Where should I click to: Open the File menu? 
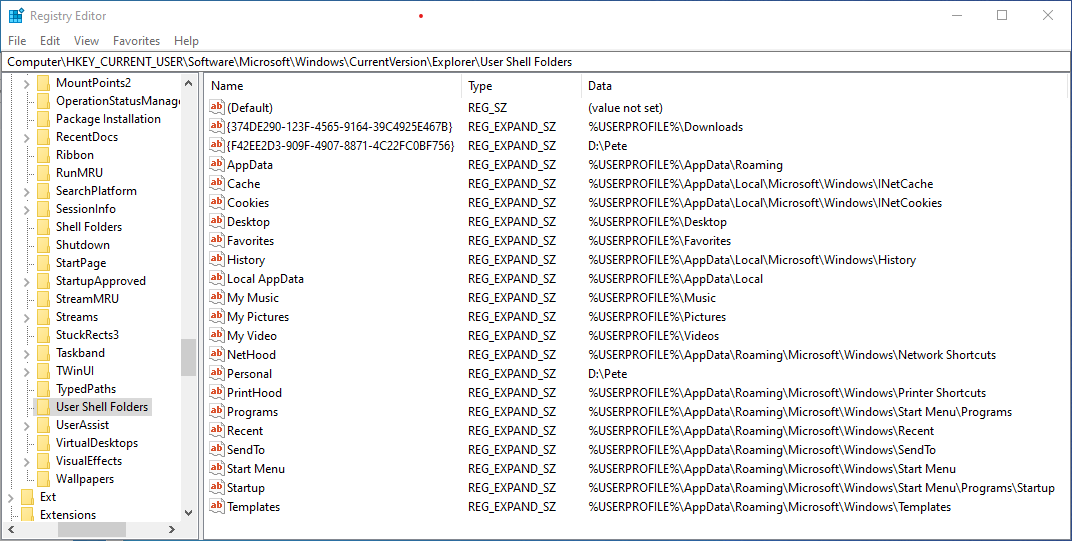click(x=17, y=41)
